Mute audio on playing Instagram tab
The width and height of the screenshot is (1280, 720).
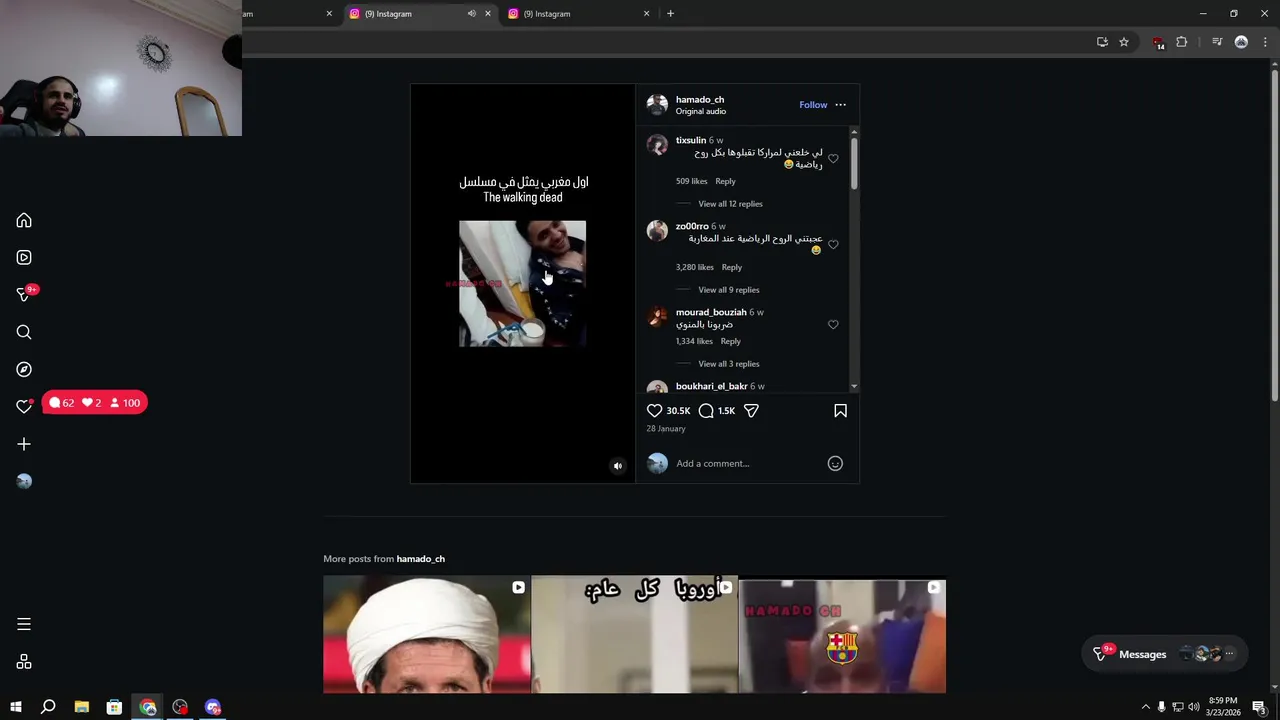[471, 14]
